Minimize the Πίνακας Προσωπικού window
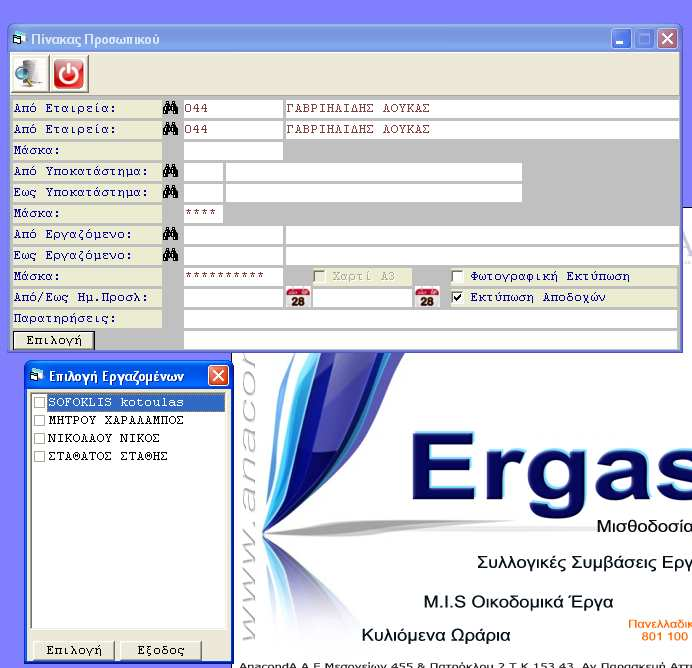 pos(621,39)
